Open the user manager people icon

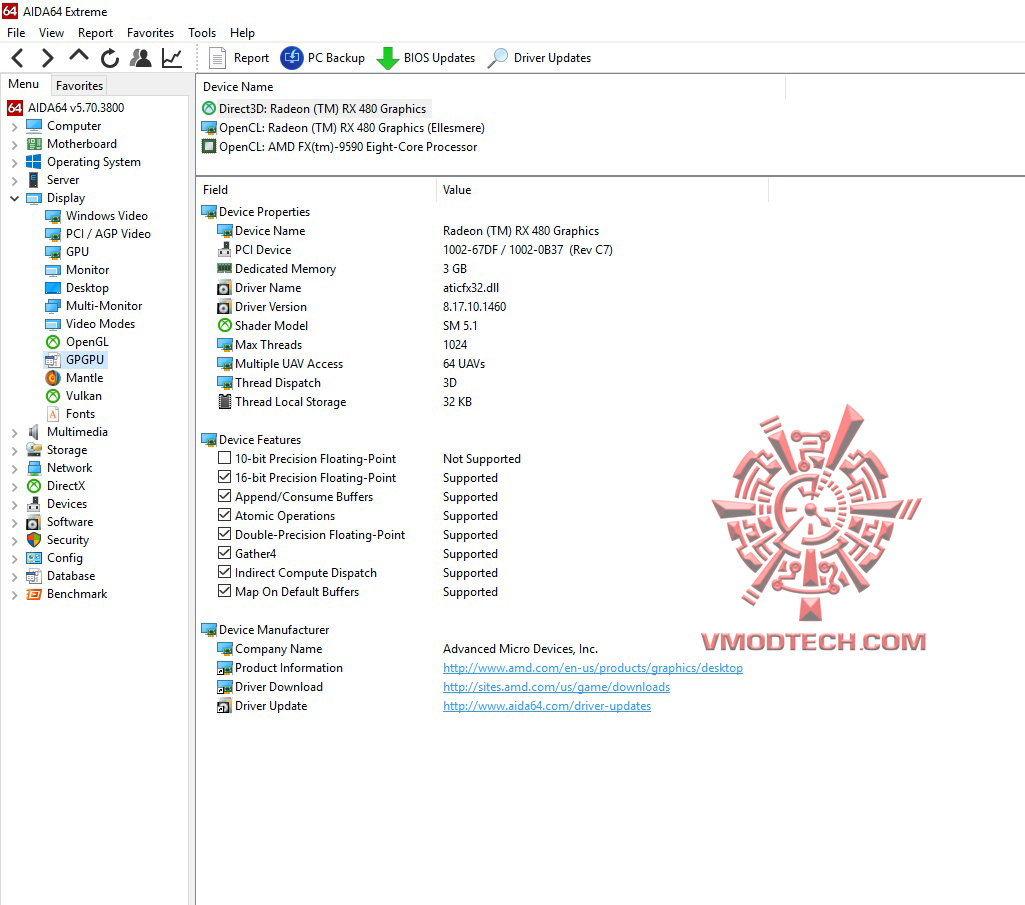click(x=141, y=58)
